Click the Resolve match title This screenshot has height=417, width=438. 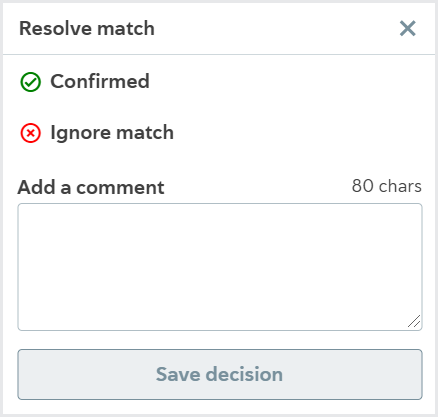point(87,28)
